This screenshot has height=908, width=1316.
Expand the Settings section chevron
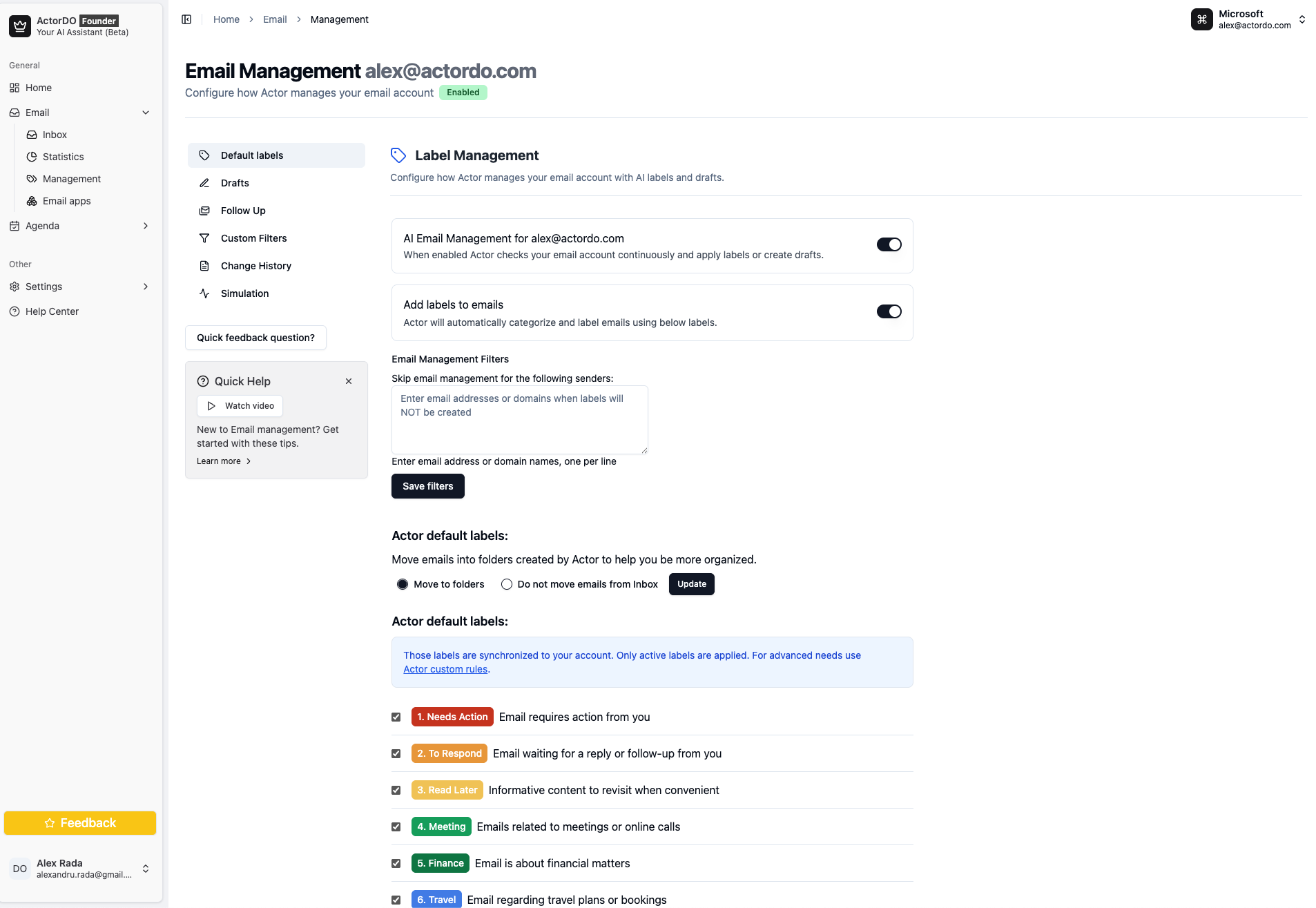(146, 287)
